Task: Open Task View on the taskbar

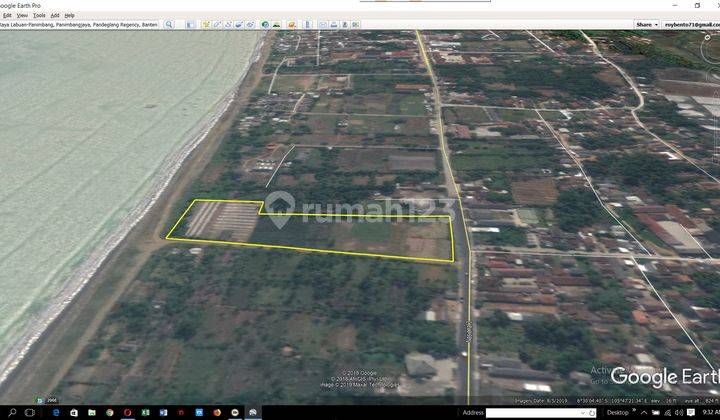Action: click(x=30, y=412)
